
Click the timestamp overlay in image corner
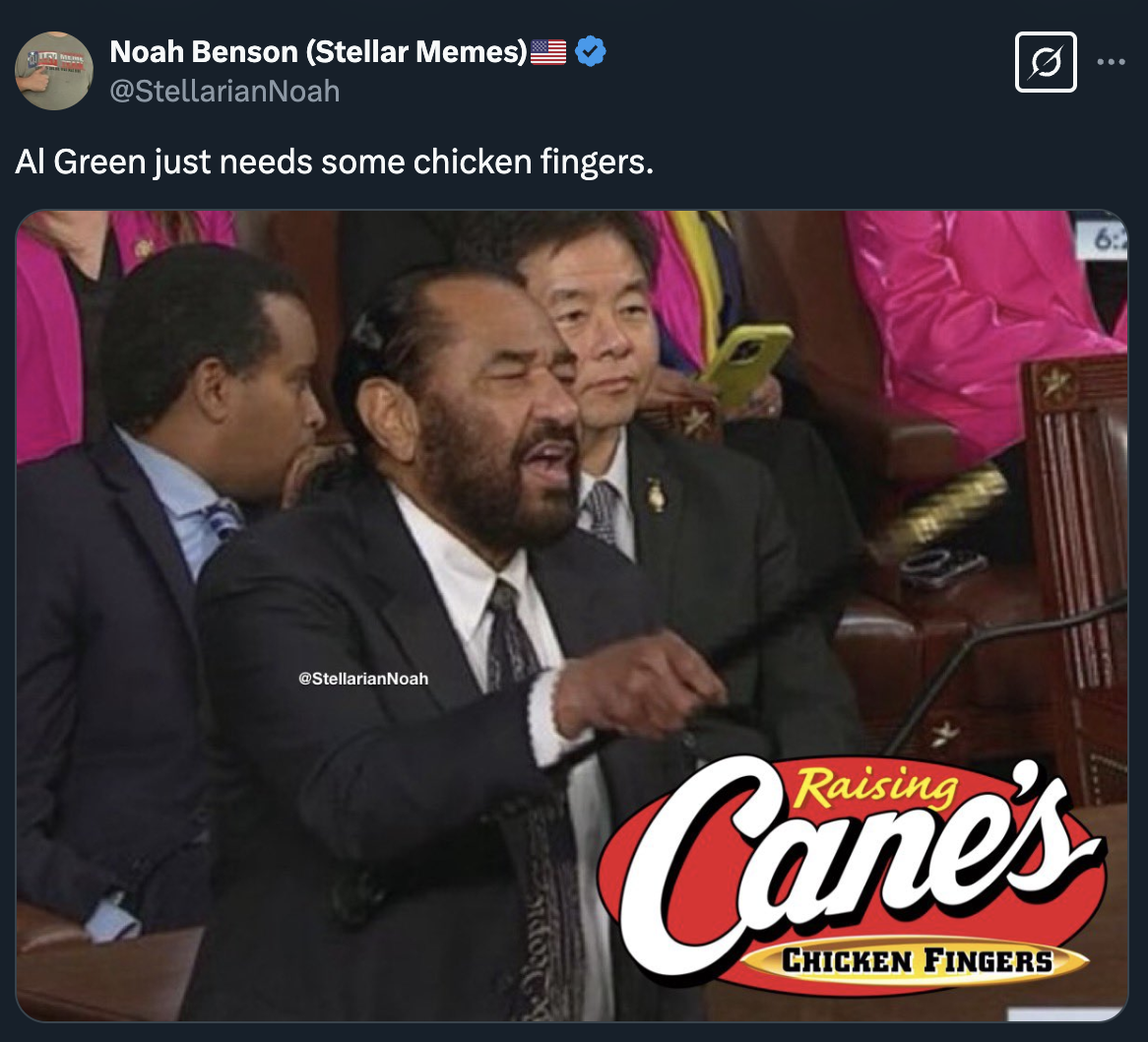(x=1103, y=239)
